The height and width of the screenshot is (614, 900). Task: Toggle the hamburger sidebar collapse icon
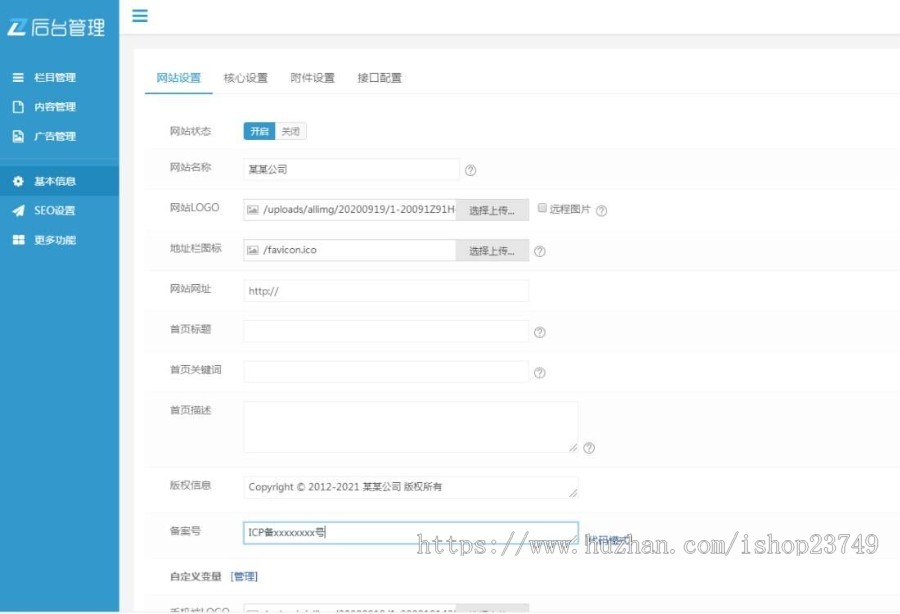139,15
